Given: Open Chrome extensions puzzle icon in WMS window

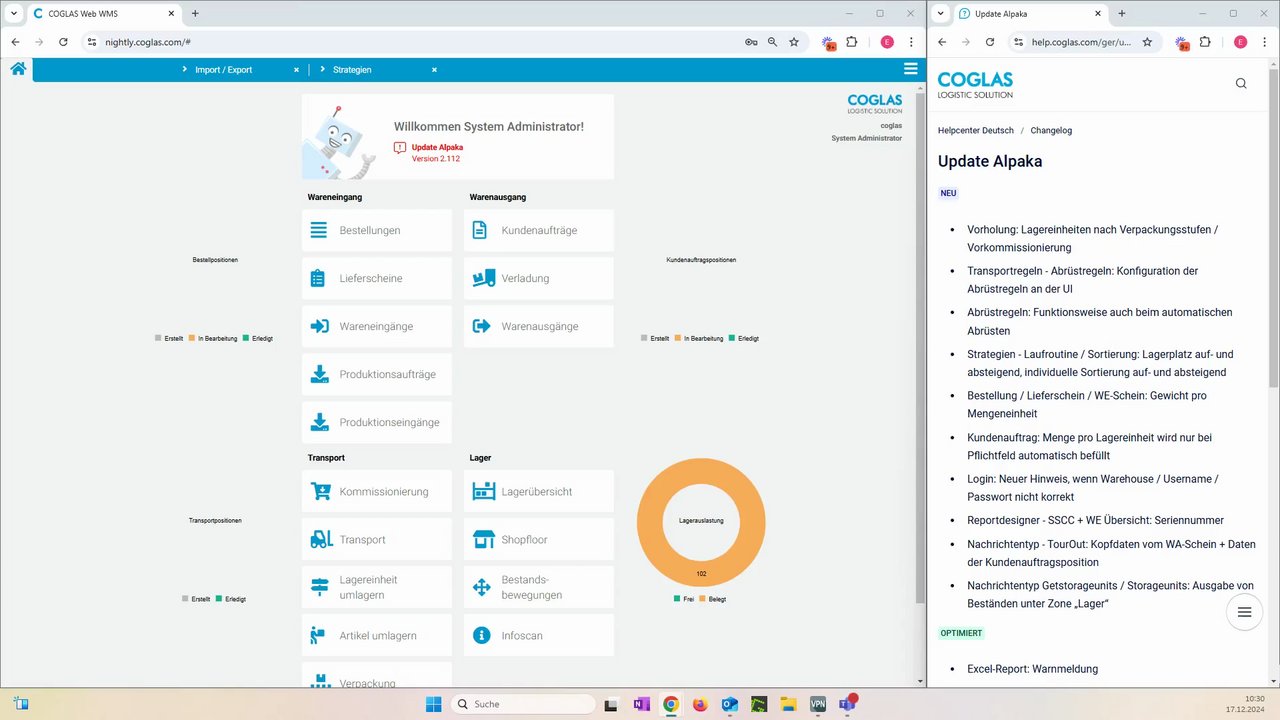Looking at the screenshot, I should click(x=852, y=42).
